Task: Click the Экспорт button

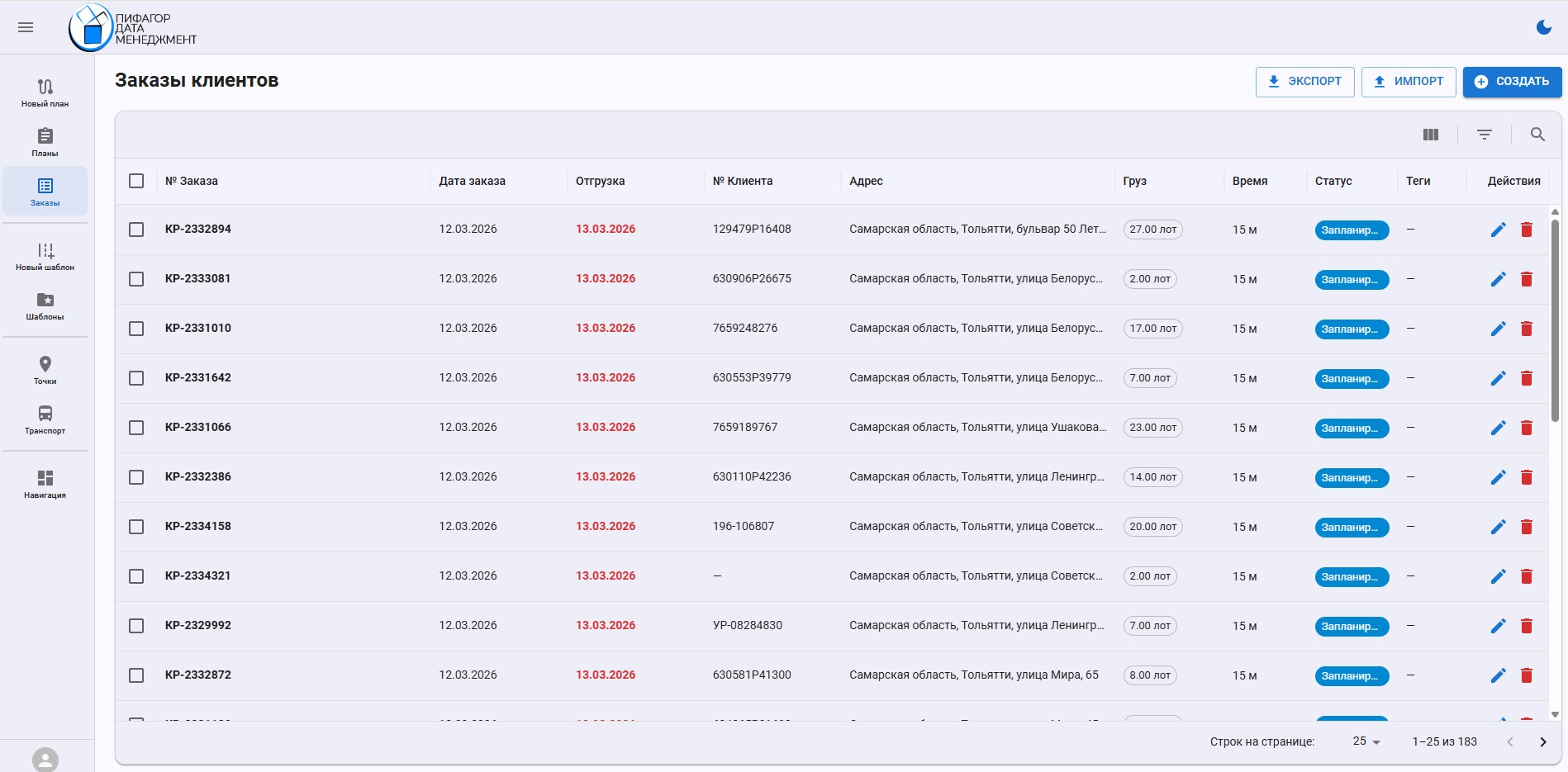Action: 1304,82
